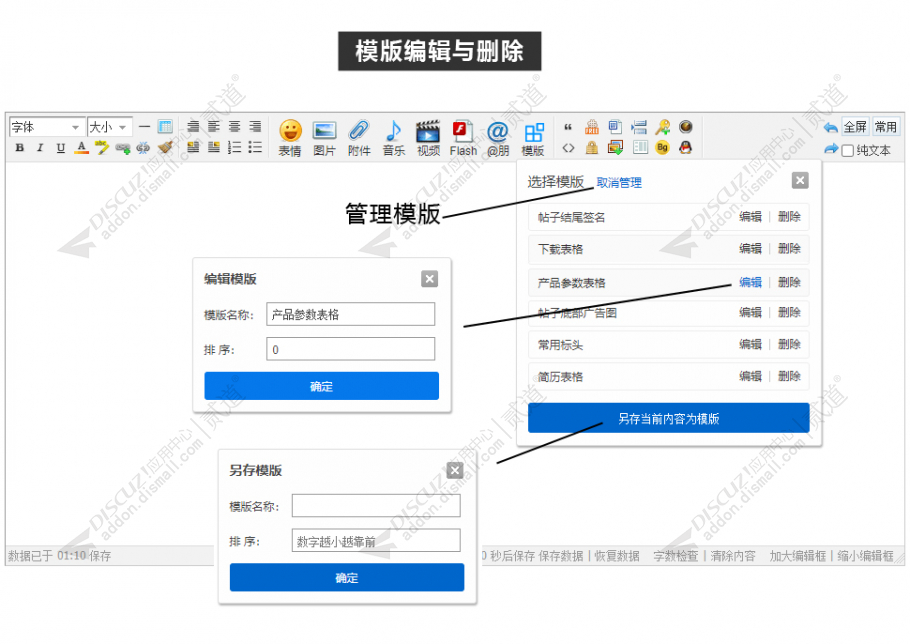Image resolution: width=910 pixels, height=644 pixels.
Task: Open the 字体 font dropdown
Action: [45, 126]
